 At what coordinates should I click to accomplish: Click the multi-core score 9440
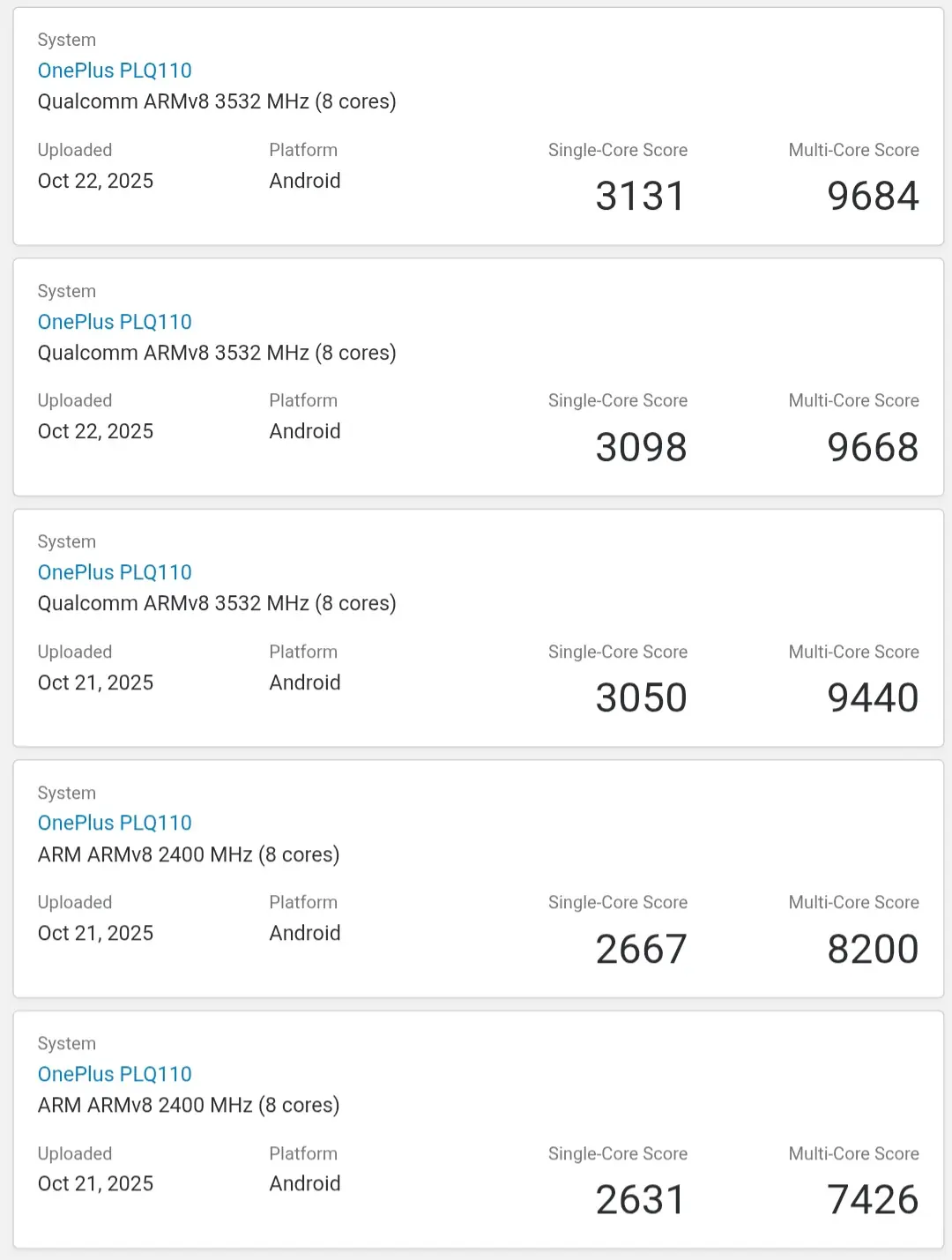873,697
